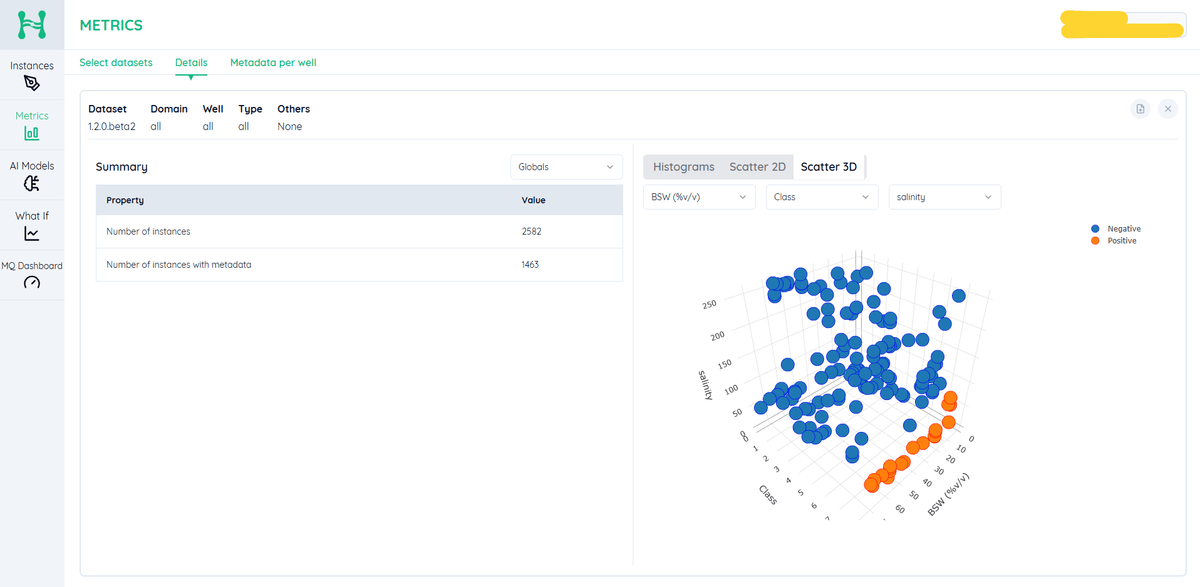Open the Histograms chart tab
The width and height of the screenshot is (1200, 587).
tap(684, 167)
